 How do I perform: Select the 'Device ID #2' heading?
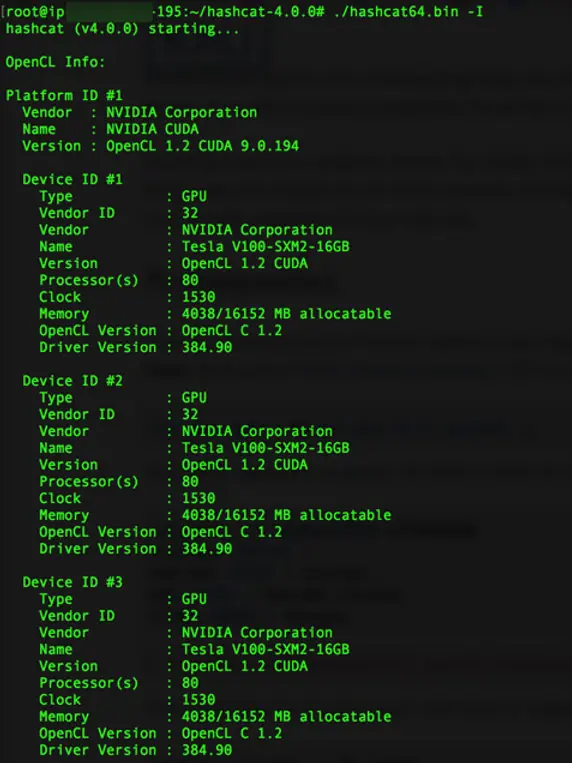coord(73,381)
